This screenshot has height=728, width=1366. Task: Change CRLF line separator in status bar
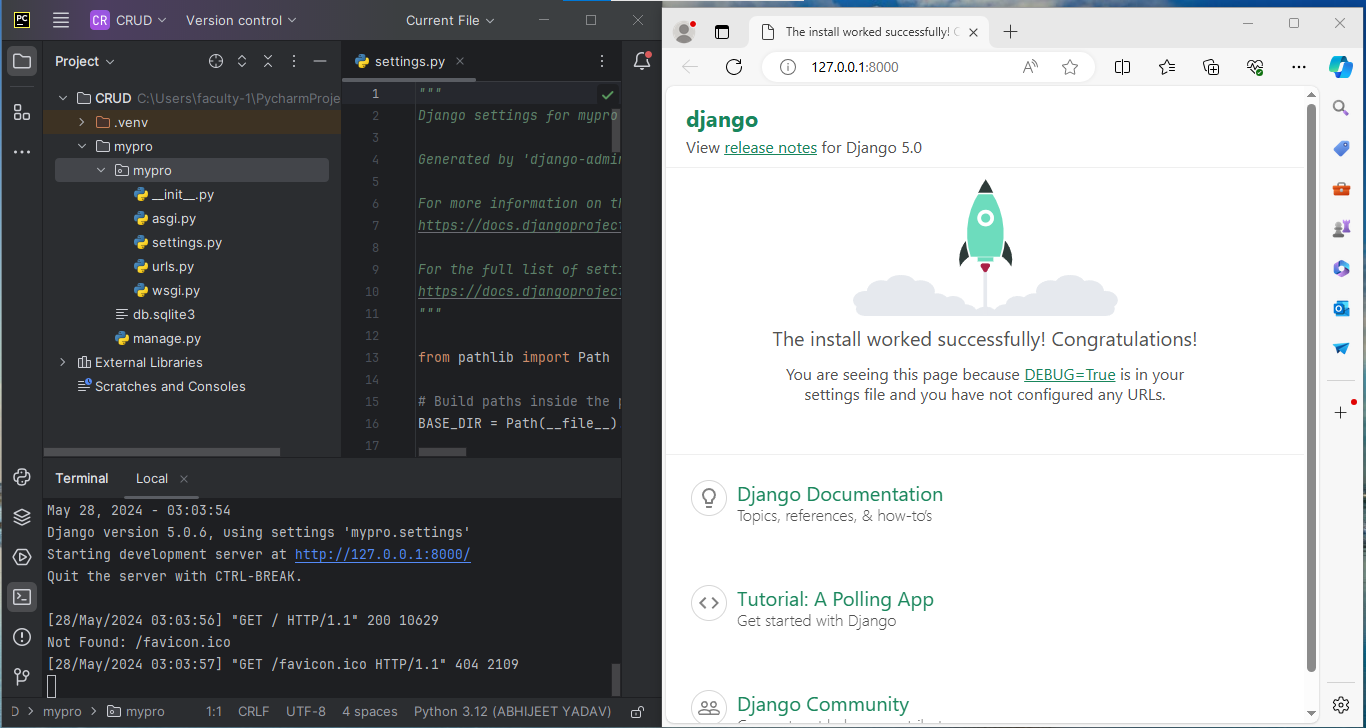pyautogui.click(x=253, y=712)
